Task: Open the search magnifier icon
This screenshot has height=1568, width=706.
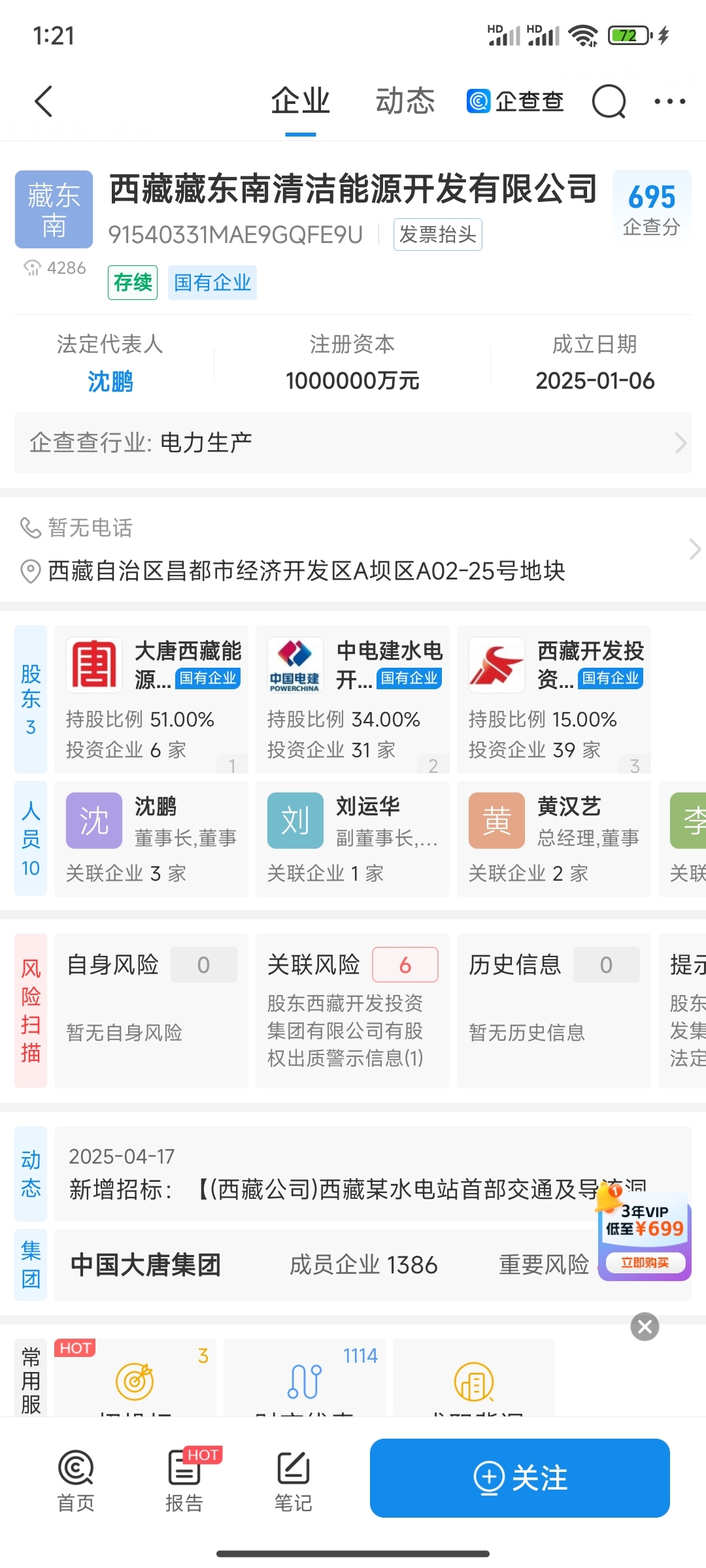Action: point(609,102)
